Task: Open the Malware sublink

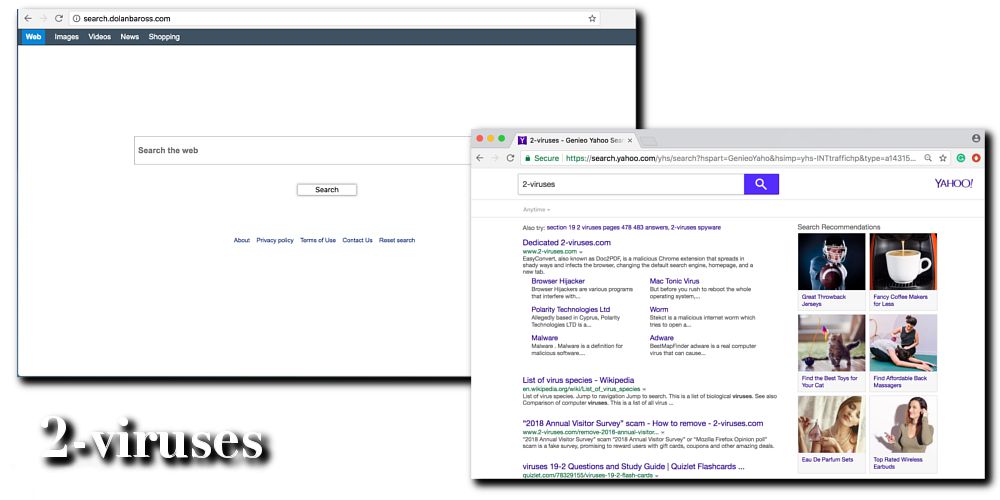Action: tap(545, 338)
